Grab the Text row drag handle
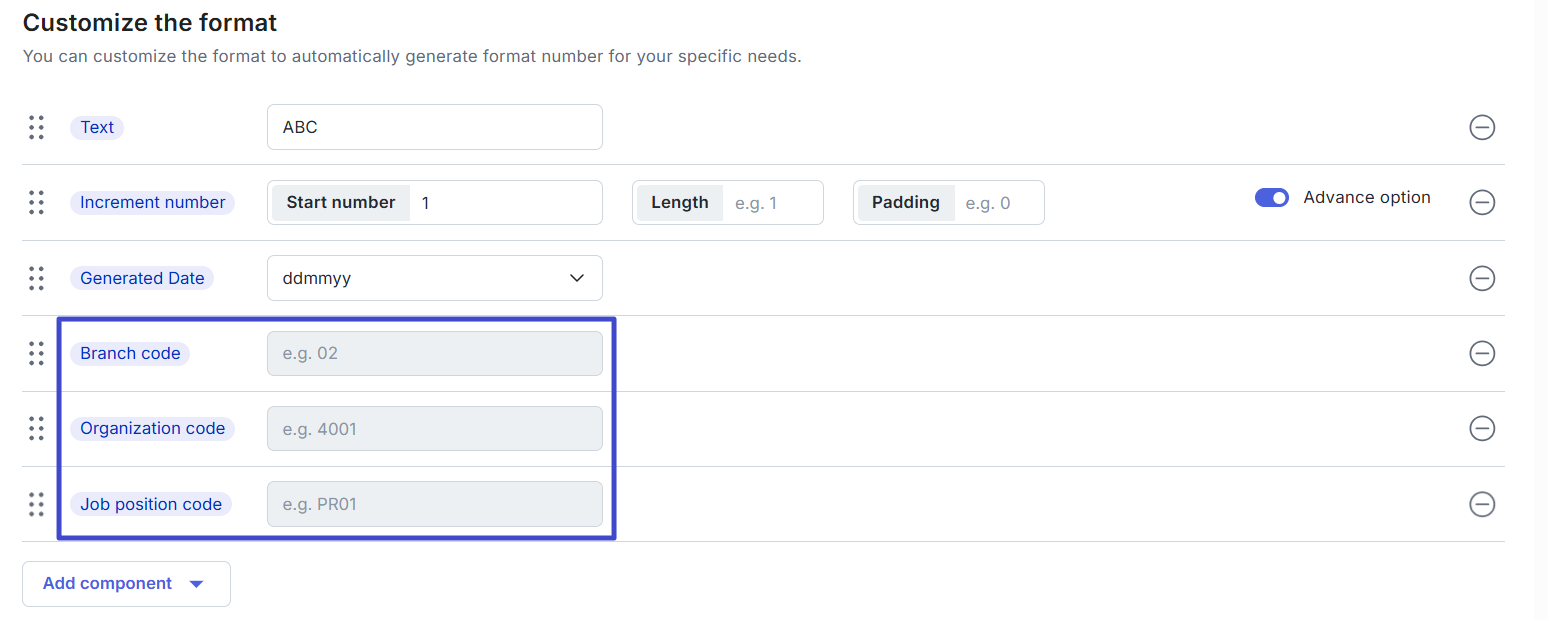Image resolution: width=1548 pixels, height=620 pixels. (x=37, y=127)
